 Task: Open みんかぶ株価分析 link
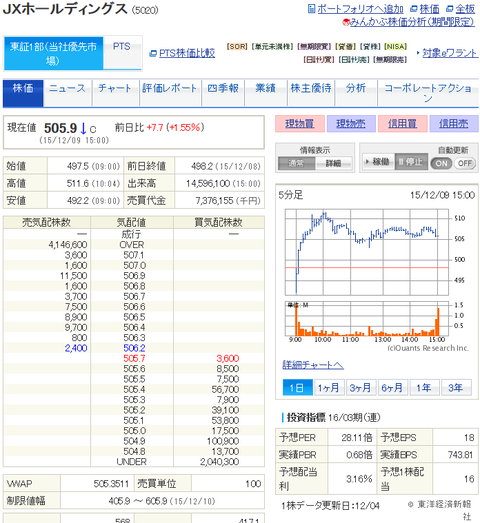[x=412, y=22]
